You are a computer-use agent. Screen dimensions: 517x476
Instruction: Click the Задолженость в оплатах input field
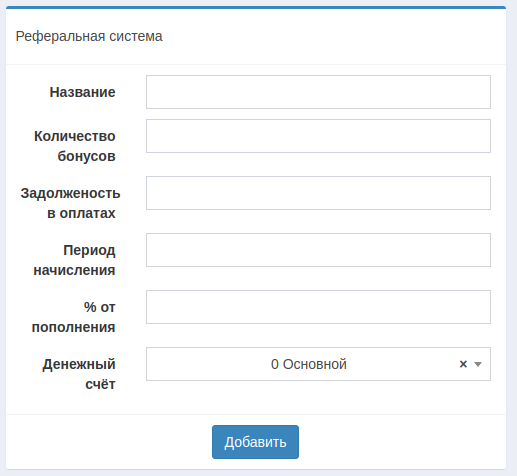tap(318, 193)
